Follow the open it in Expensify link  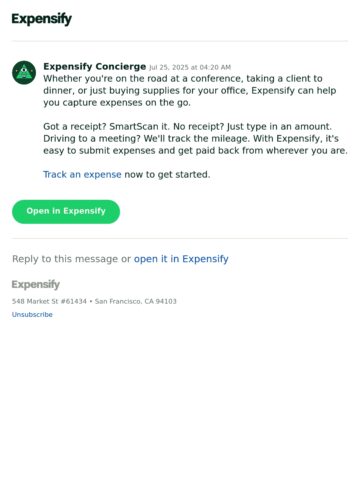pos(181,259)
